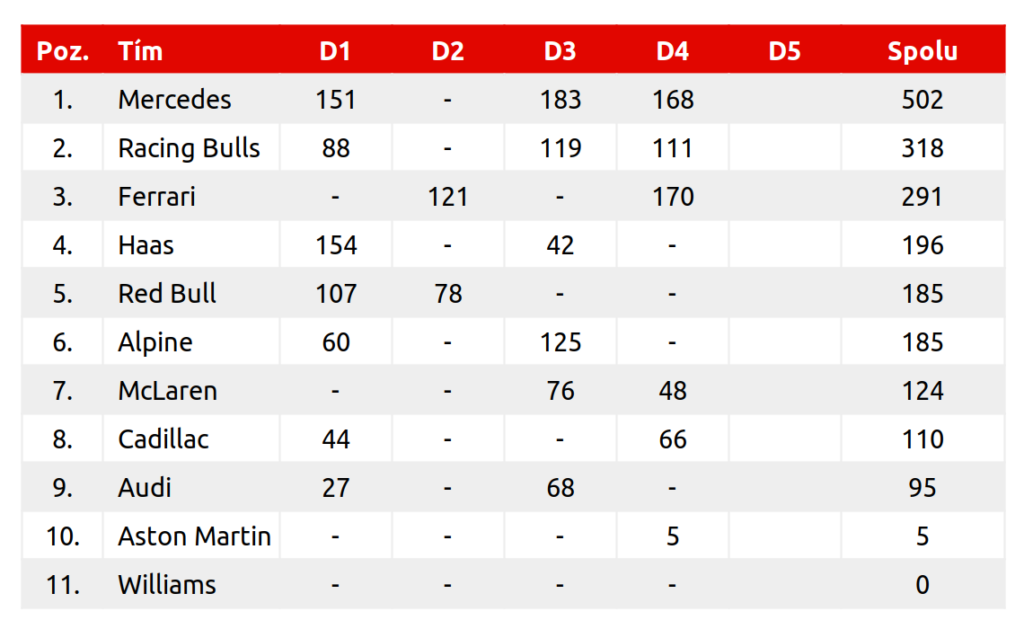Click the D4 column header
The image size is (1024, 629).
point(672,51)
